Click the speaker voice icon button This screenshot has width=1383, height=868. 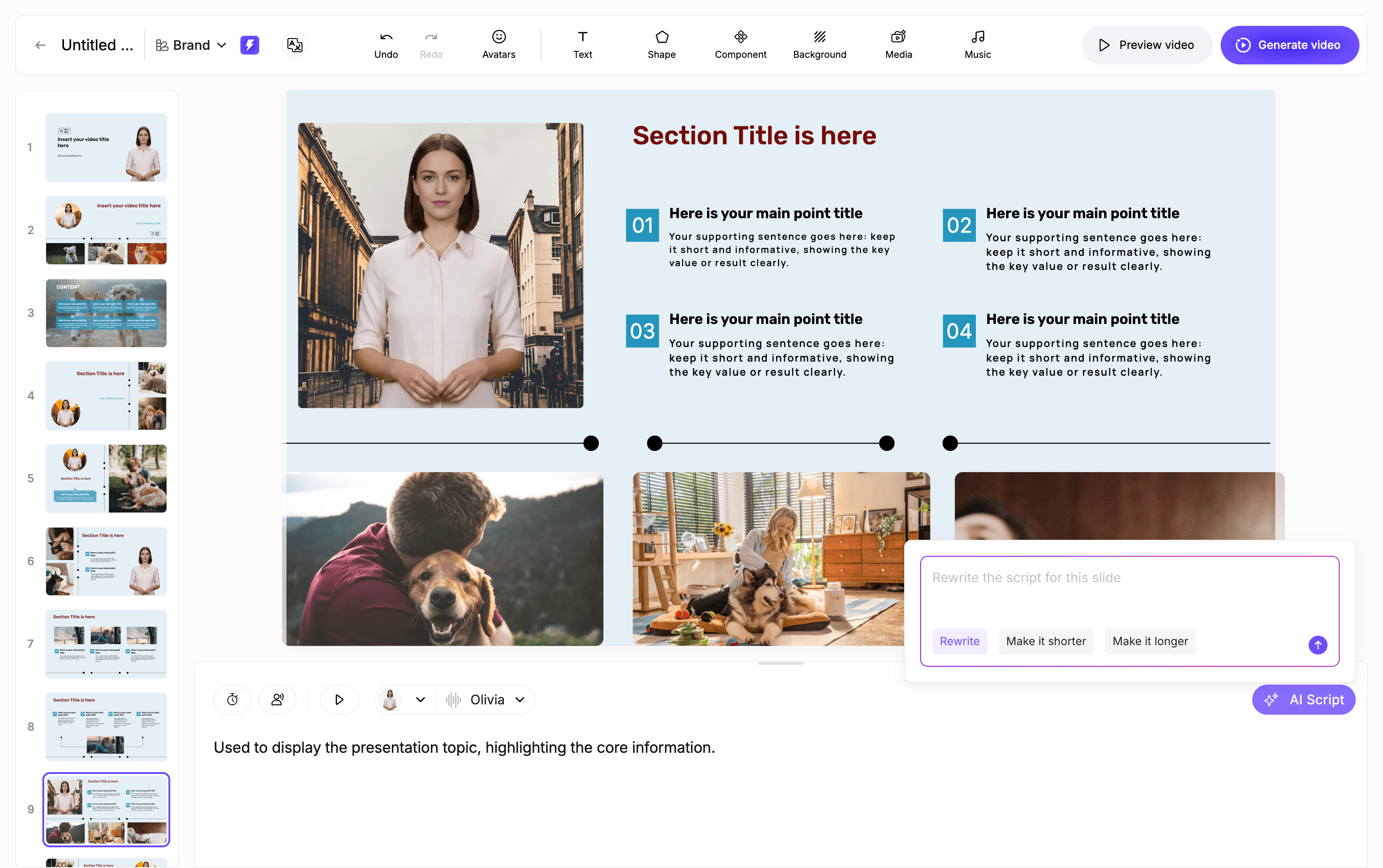[278, 699]
